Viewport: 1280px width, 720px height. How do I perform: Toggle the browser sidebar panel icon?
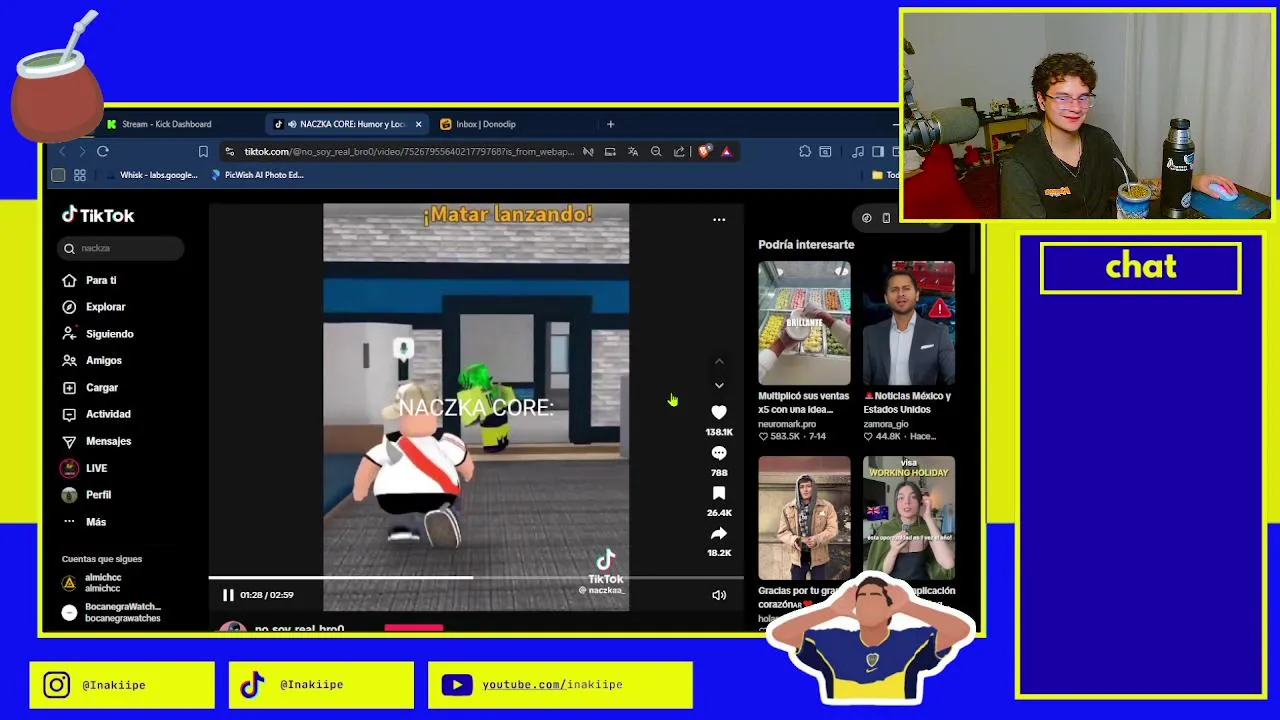pyautogui.click(x=878, y=151)
